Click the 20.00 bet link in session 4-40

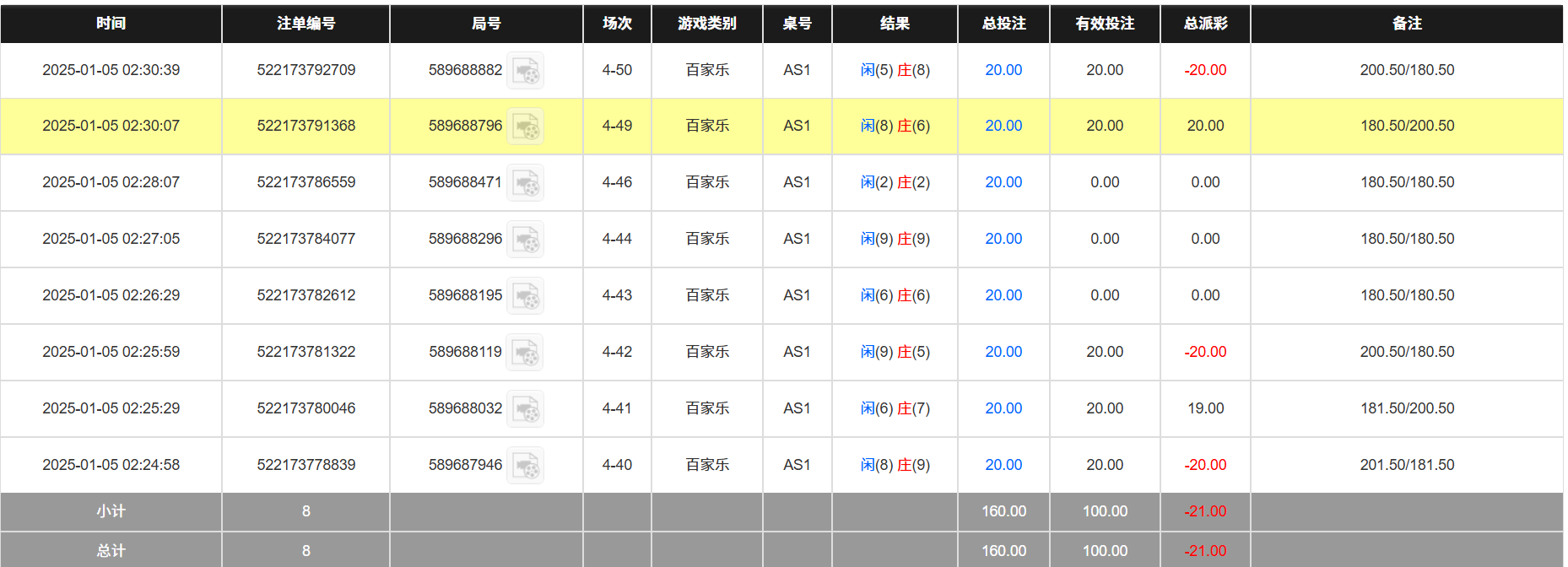click(x=1003, y=465)
